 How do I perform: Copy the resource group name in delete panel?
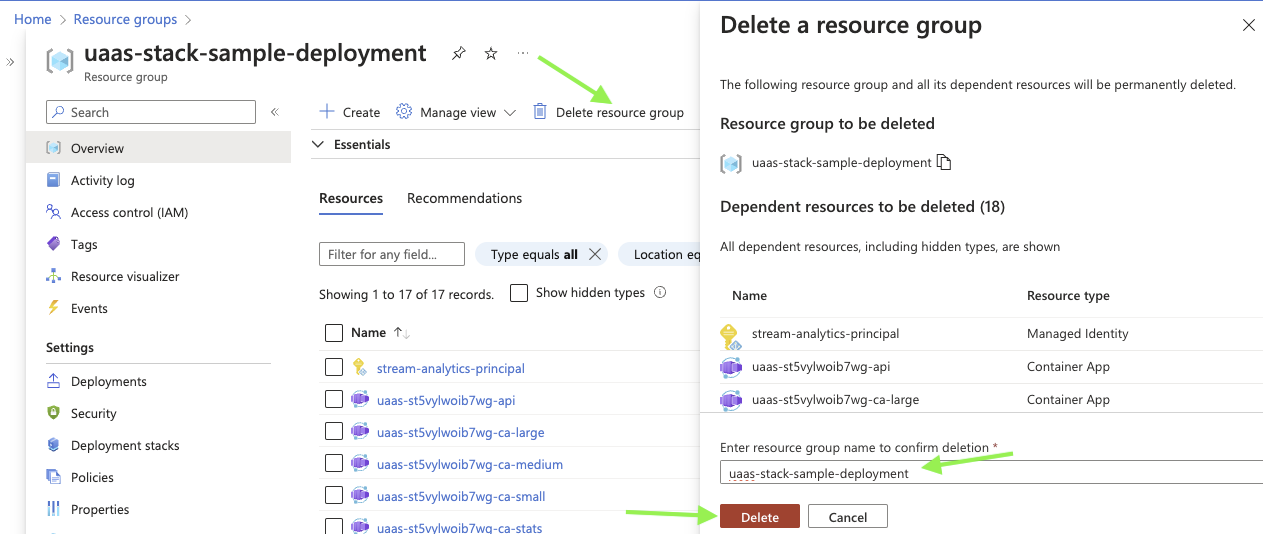(944, 162)
